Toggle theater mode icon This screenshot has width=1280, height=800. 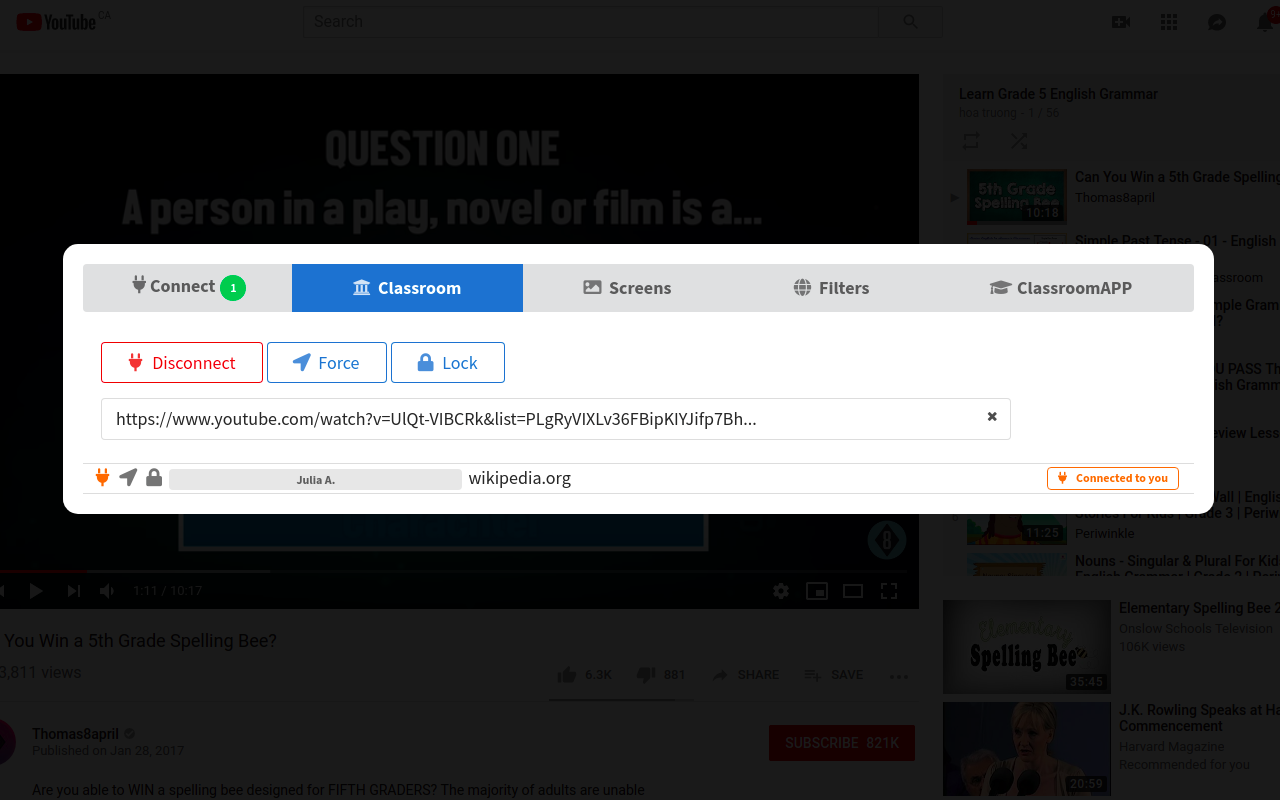(x=853, y=591)
